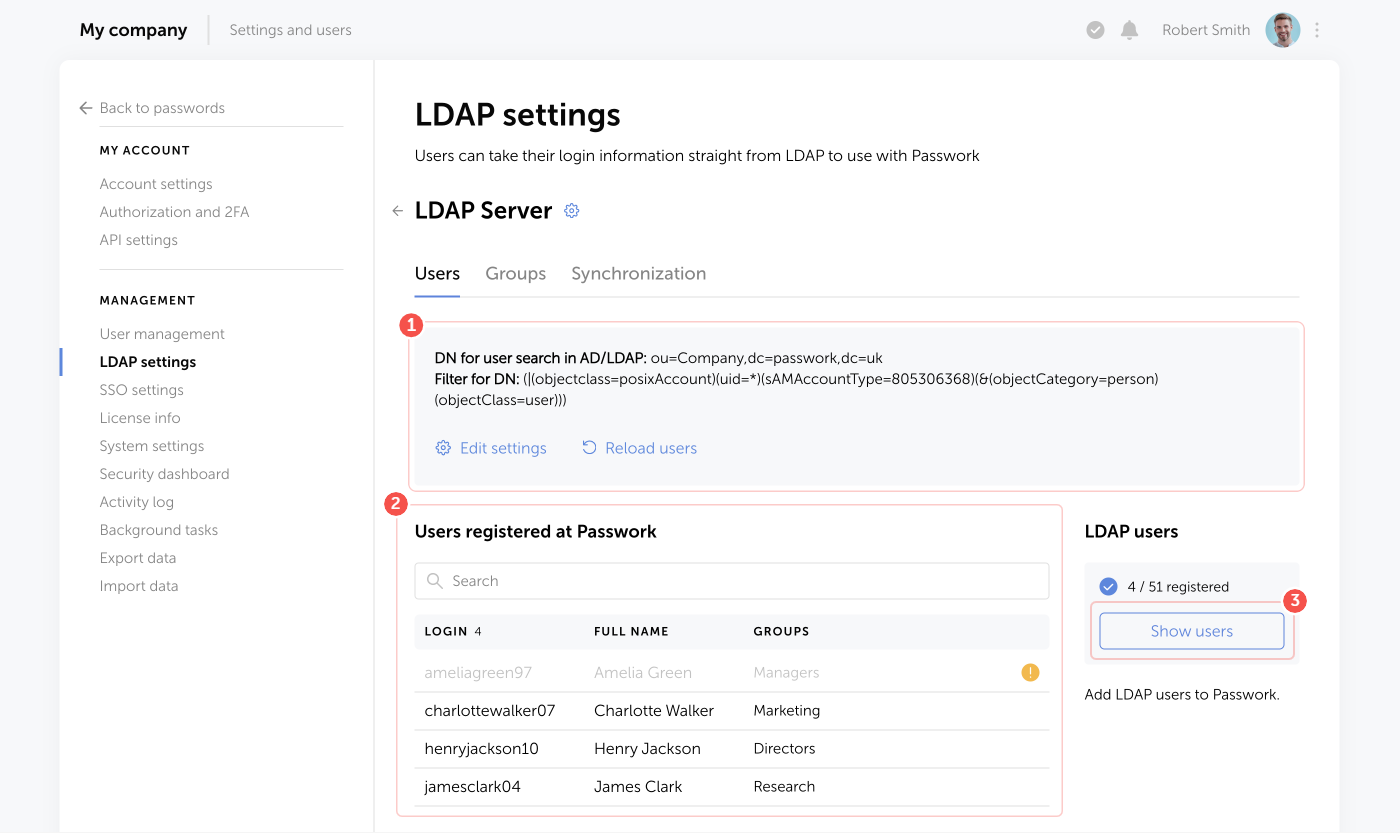The image size is (1400, 833).
Task: Click the back arrow on Back to passwords
Action: click(85, 108)
